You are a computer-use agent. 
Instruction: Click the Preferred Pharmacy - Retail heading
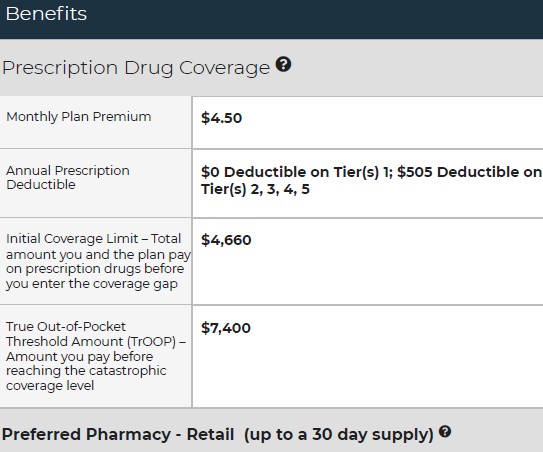[118, 434]
